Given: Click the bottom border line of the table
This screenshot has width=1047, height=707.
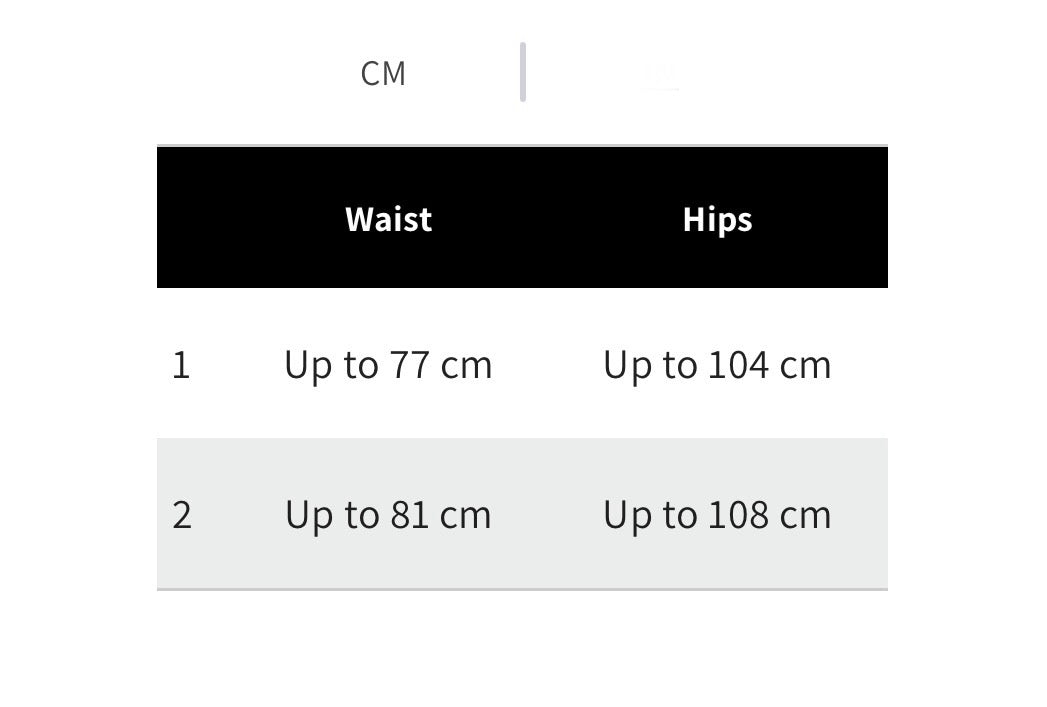Looking at the screenshot, I should (x=522, y=590).
